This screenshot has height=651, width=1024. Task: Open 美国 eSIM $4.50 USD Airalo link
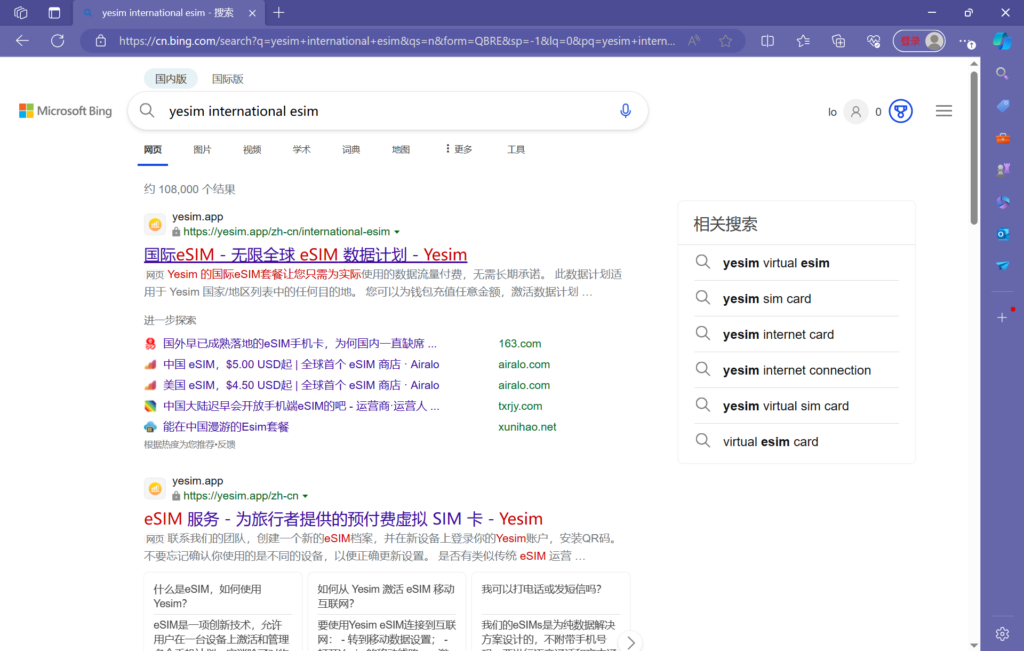[x=301, y=385]
